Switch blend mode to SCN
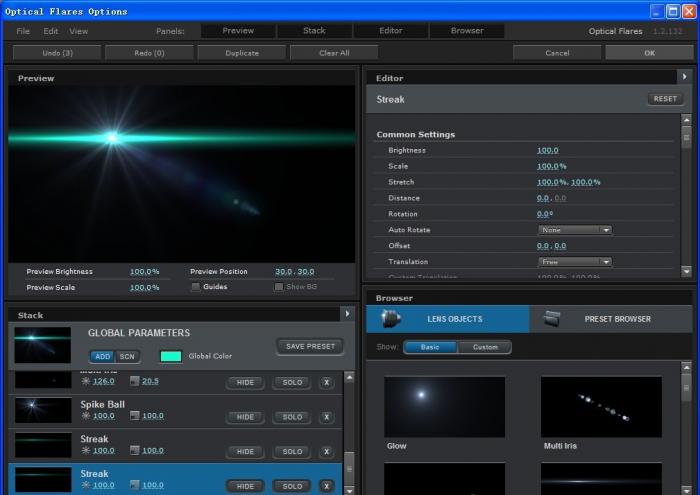700x495 pixels. tap(127, 356)
